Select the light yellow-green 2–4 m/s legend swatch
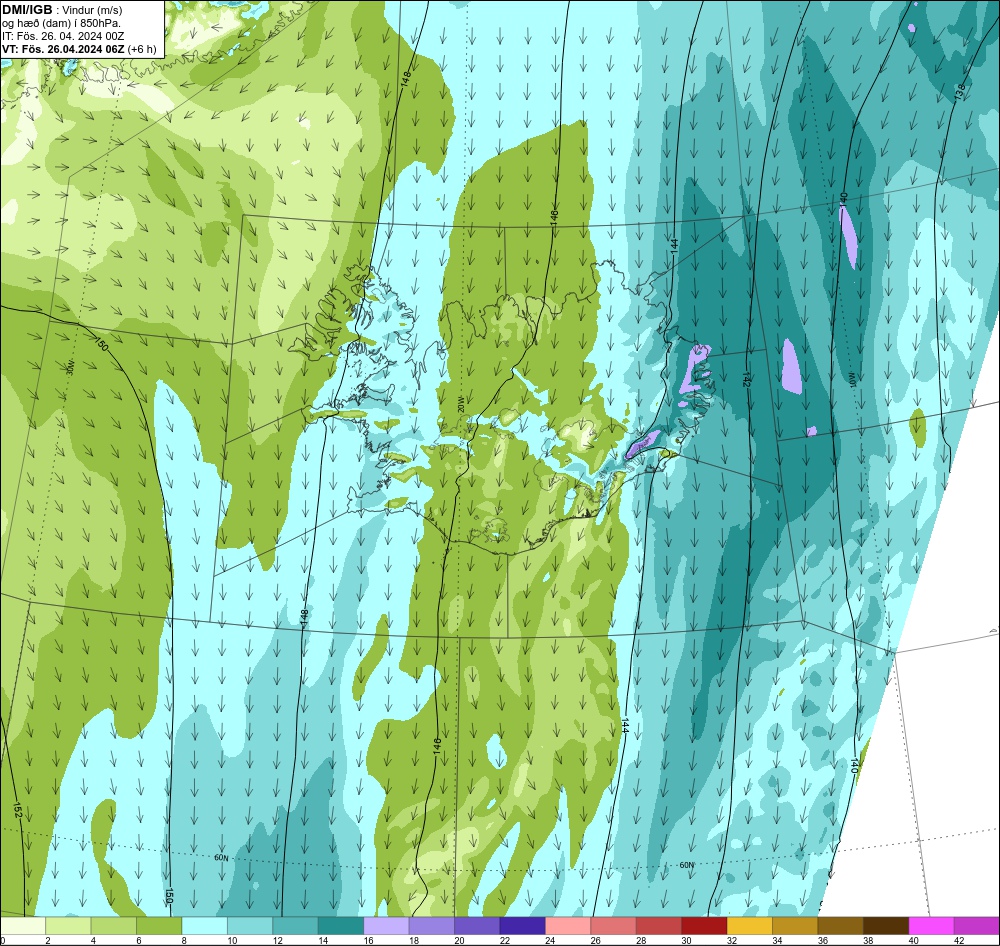 68,925
